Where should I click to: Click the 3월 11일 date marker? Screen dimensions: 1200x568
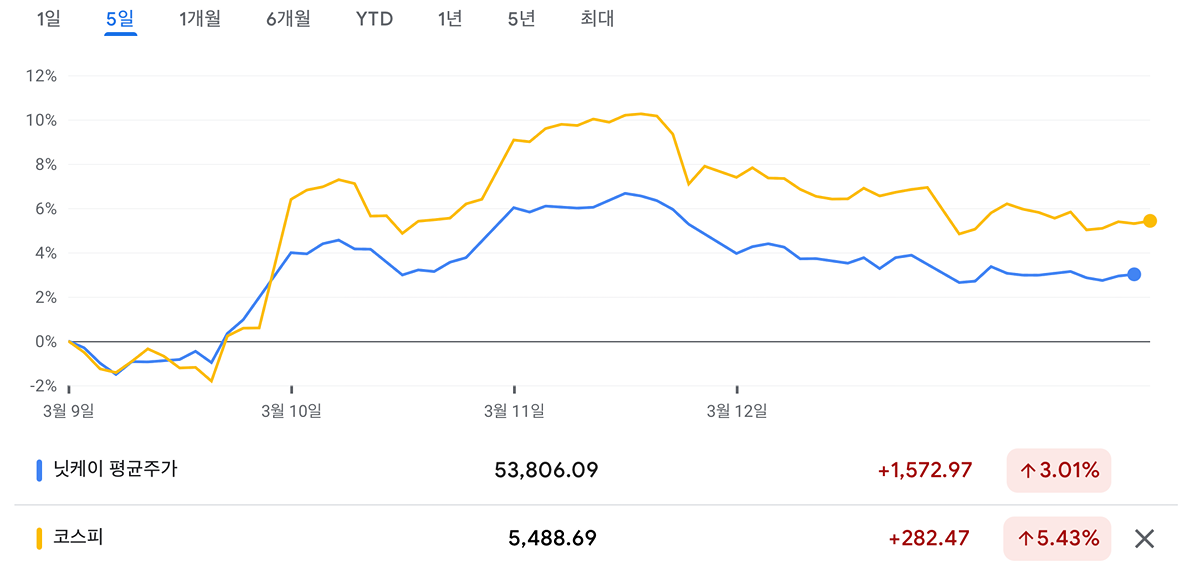tap(514, 409)
